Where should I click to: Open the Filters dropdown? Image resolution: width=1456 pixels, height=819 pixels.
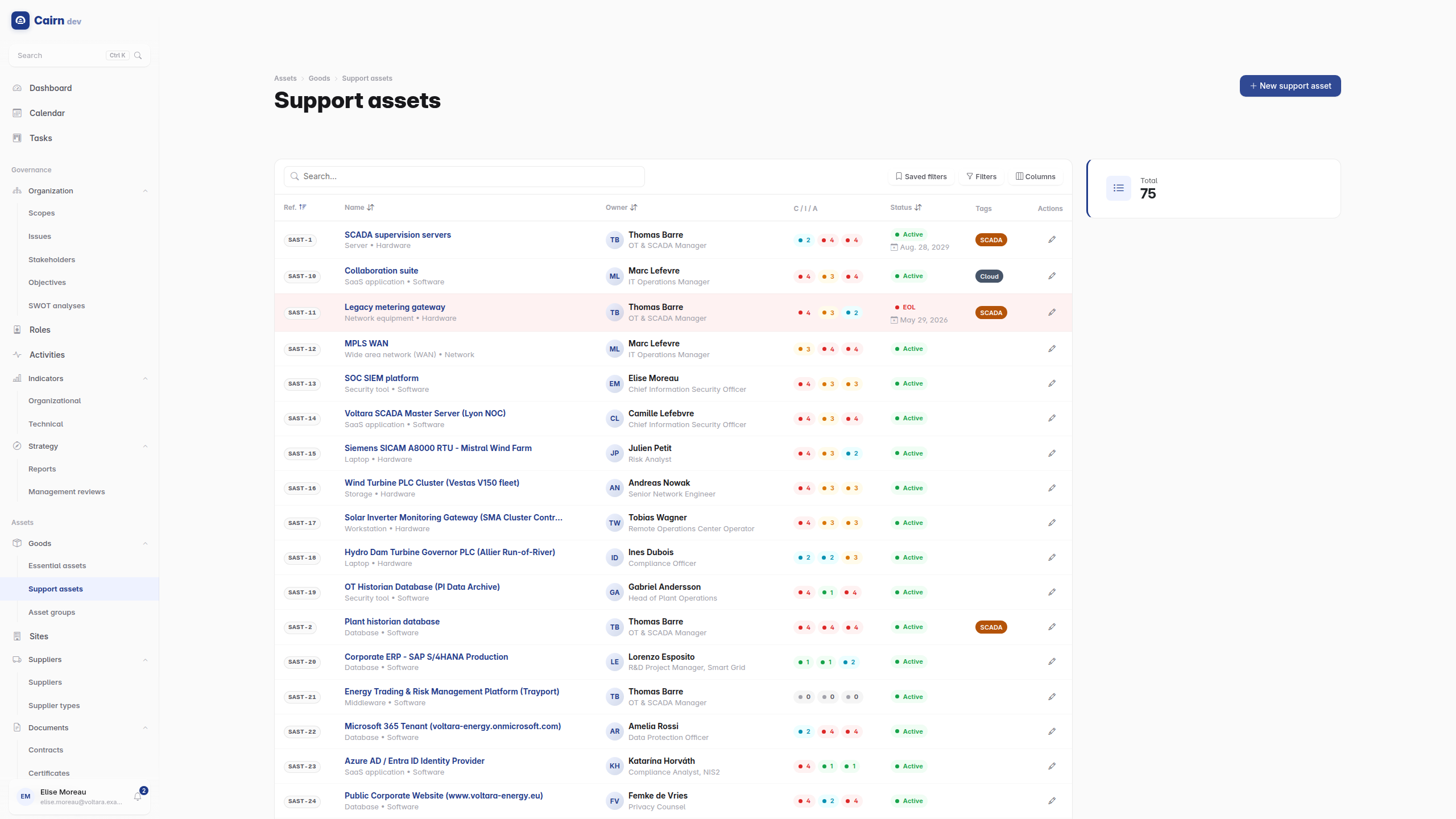(982, 177)
